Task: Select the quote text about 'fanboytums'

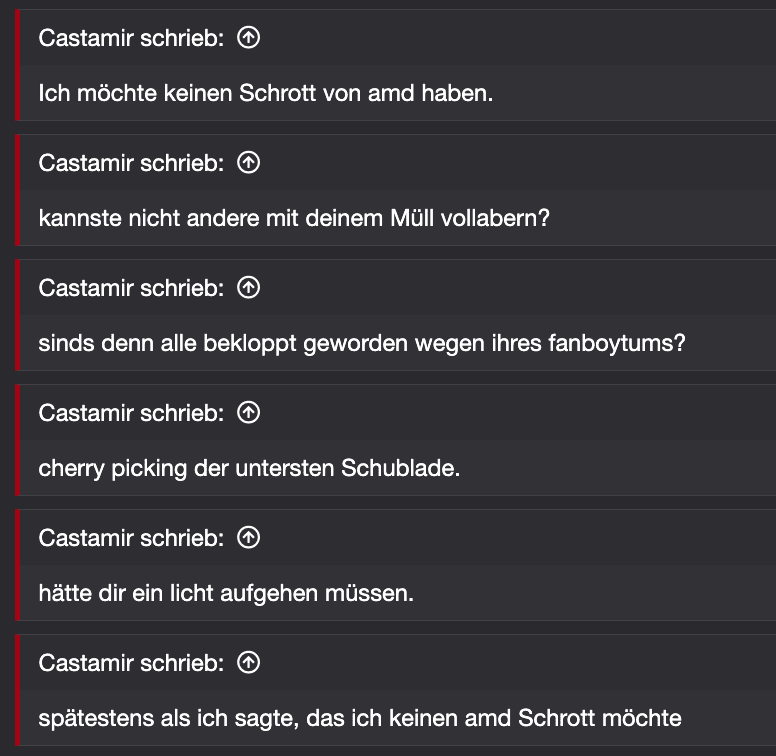Action: coord(362,343)
